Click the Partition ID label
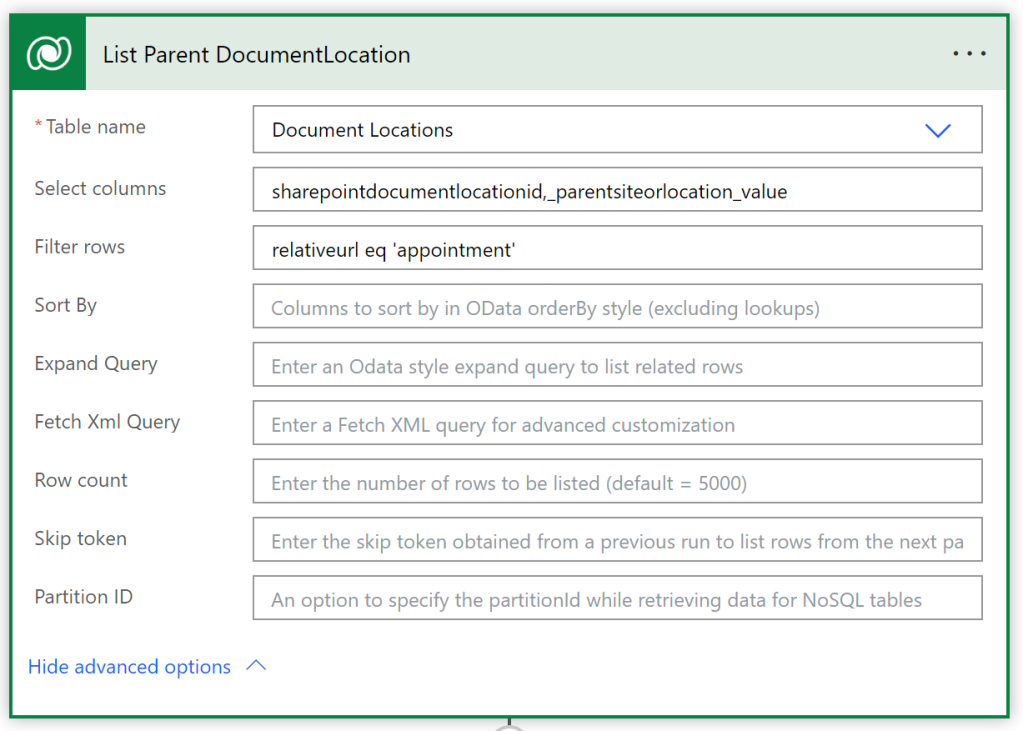 (83, 597)
